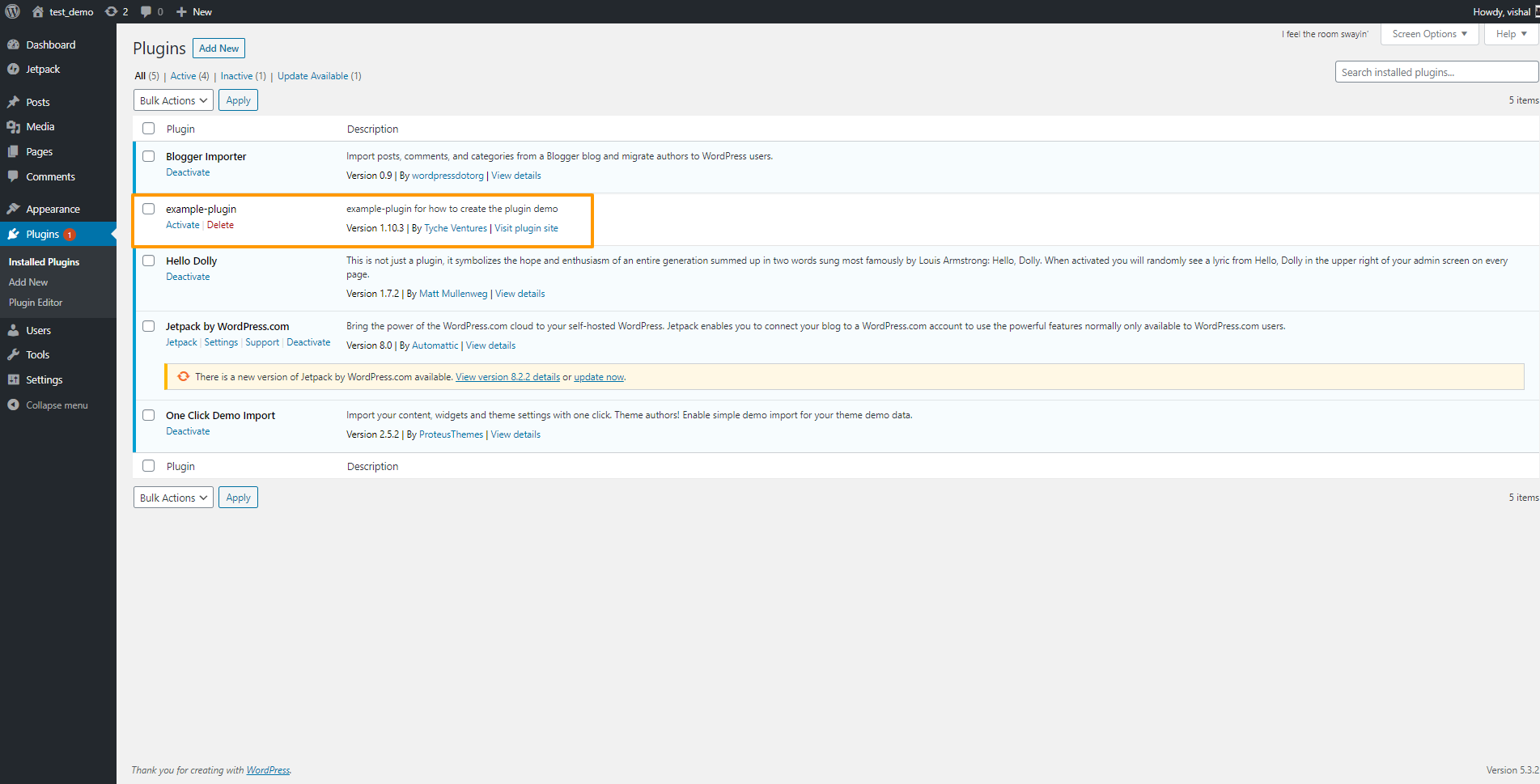Open Matt Mullenweg author link
The image size is (1540, 784).
453,294
